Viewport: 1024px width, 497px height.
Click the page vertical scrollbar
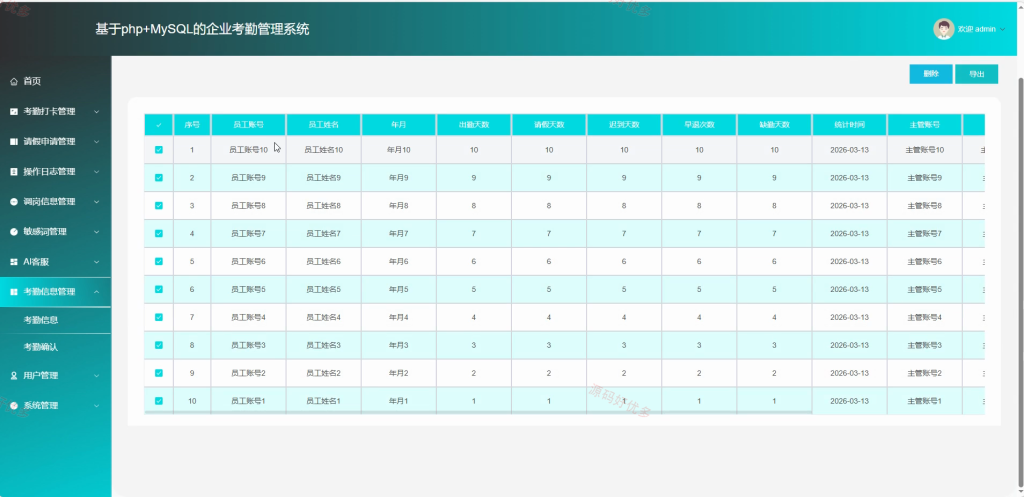point(1020,281)
